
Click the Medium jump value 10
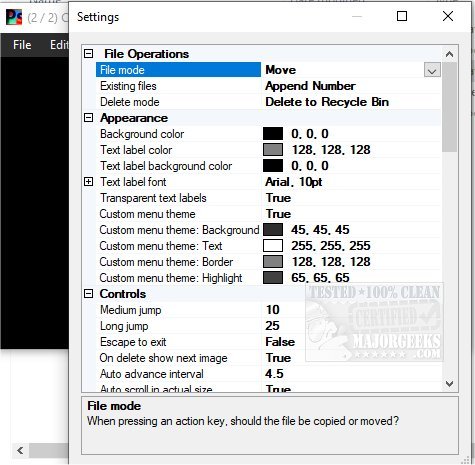click(x=272, y=310)
